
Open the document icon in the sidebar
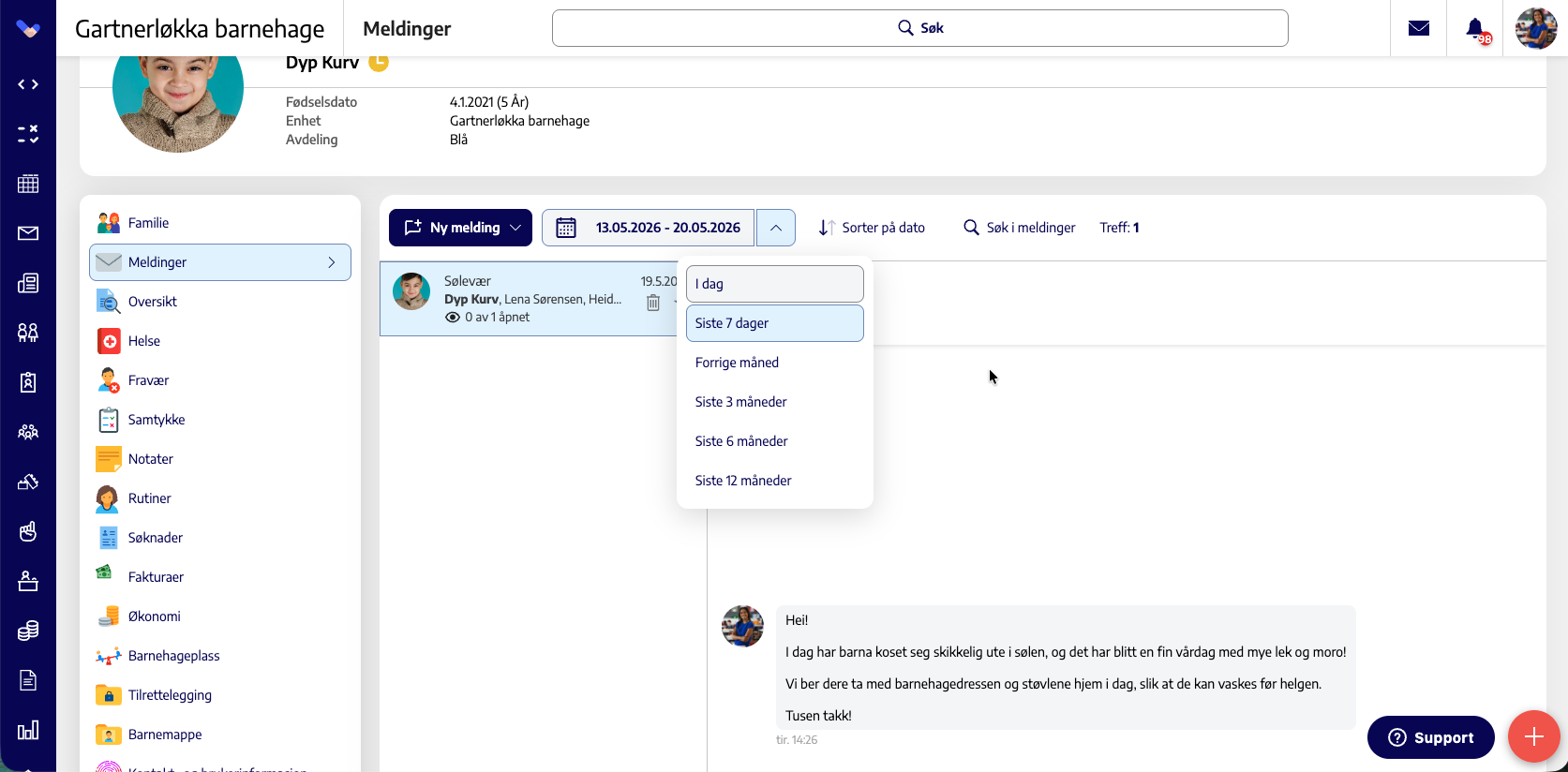[x=28, y=680]
